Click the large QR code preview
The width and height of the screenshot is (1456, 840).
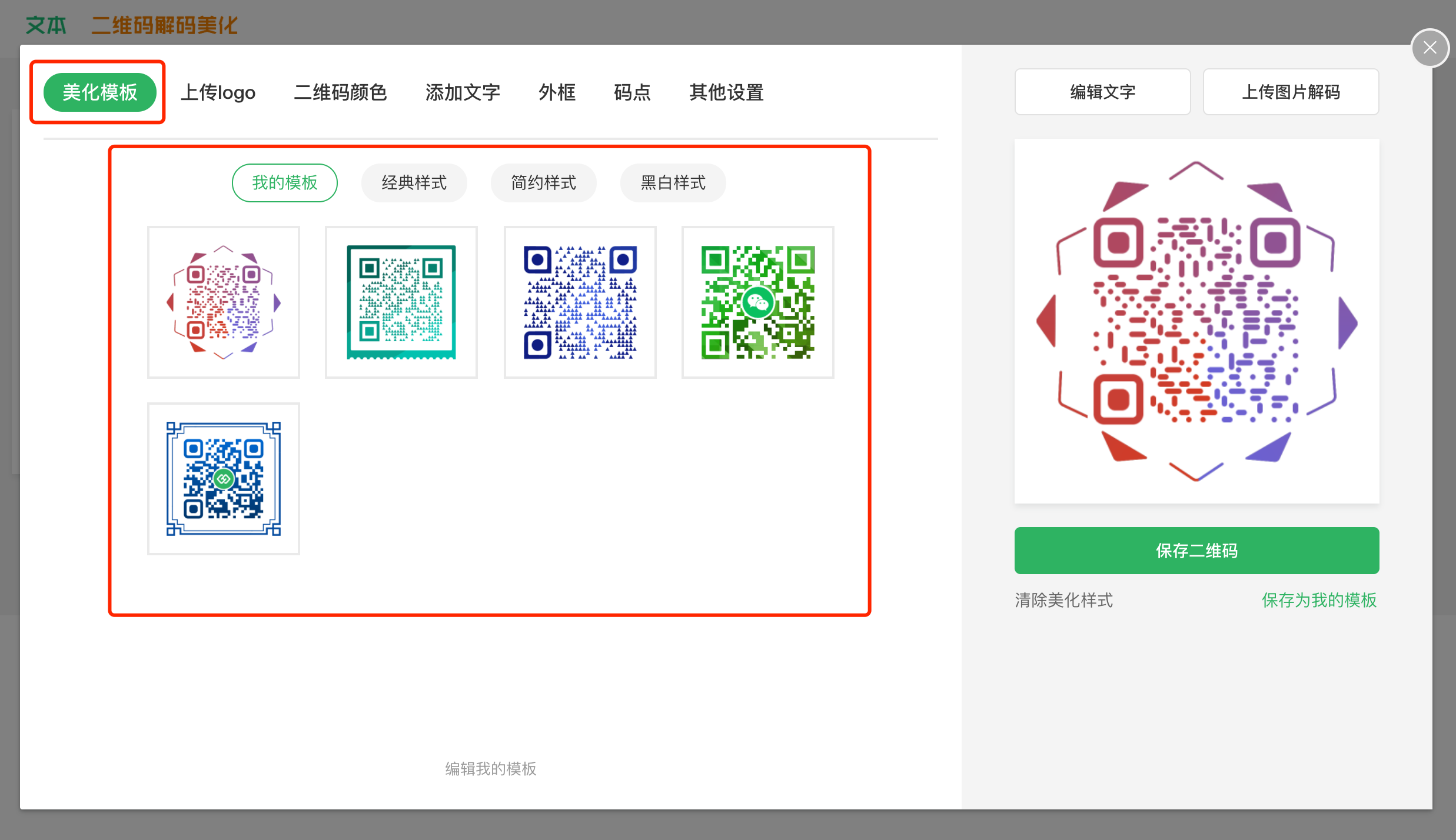[1197, 321]
